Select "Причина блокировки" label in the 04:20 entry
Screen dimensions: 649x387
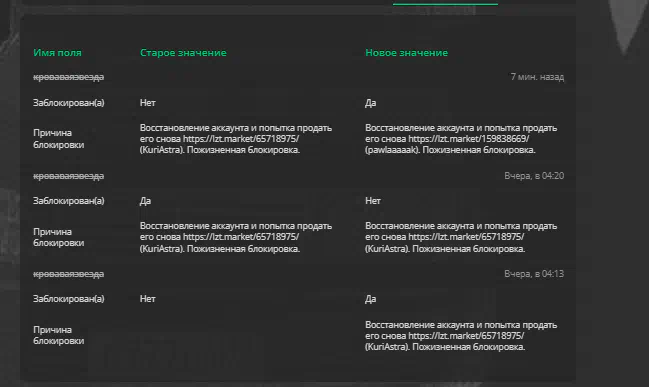pos(58,237)
